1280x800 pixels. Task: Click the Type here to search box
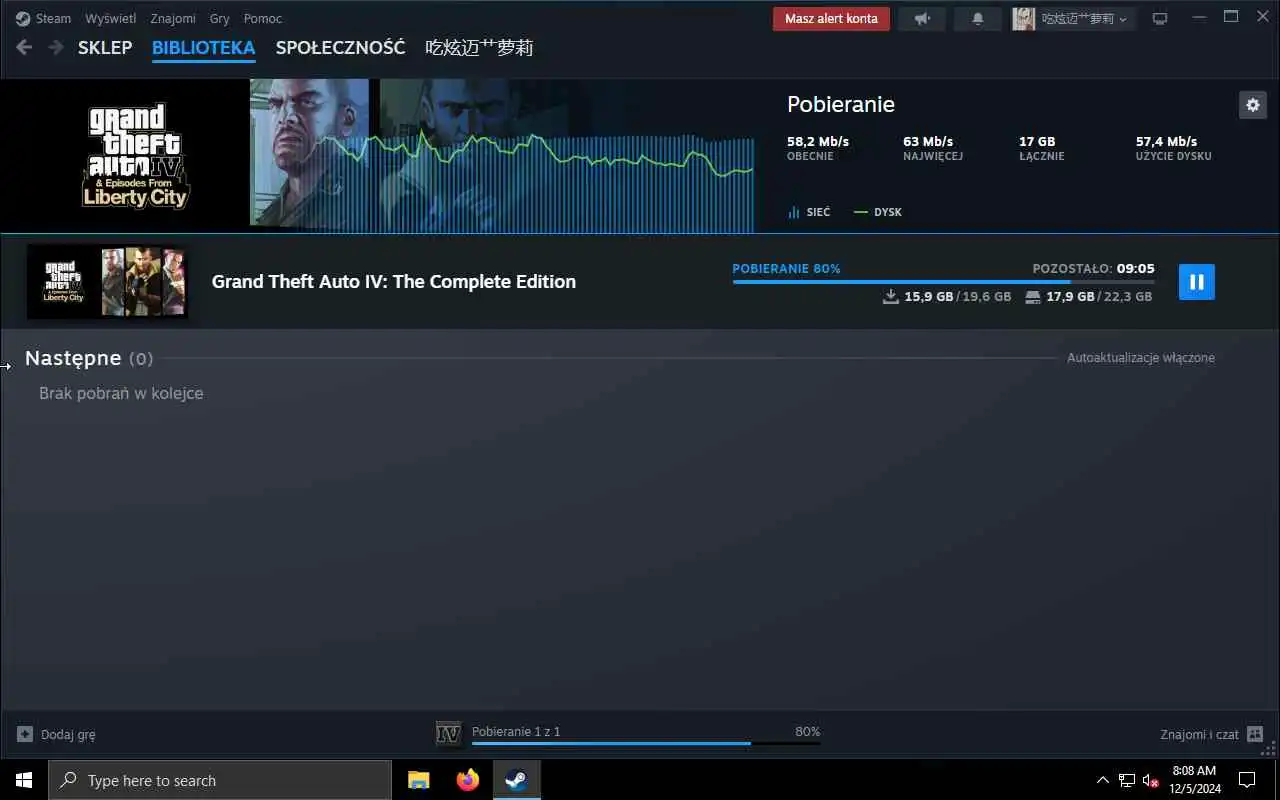tap(220, 780)
